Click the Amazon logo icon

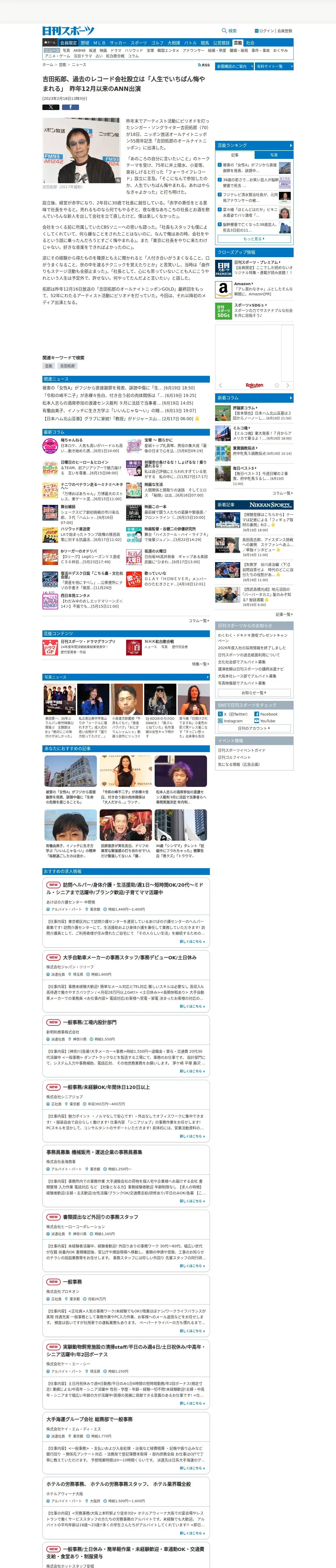[223, 290]
